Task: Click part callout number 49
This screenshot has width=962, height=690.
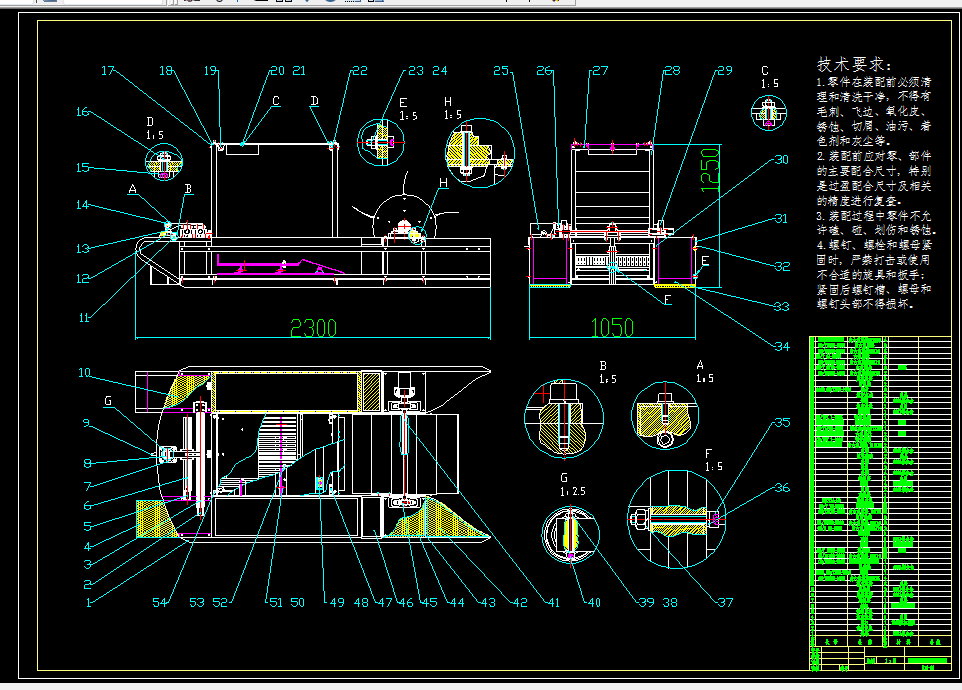Action: (337, 603)
